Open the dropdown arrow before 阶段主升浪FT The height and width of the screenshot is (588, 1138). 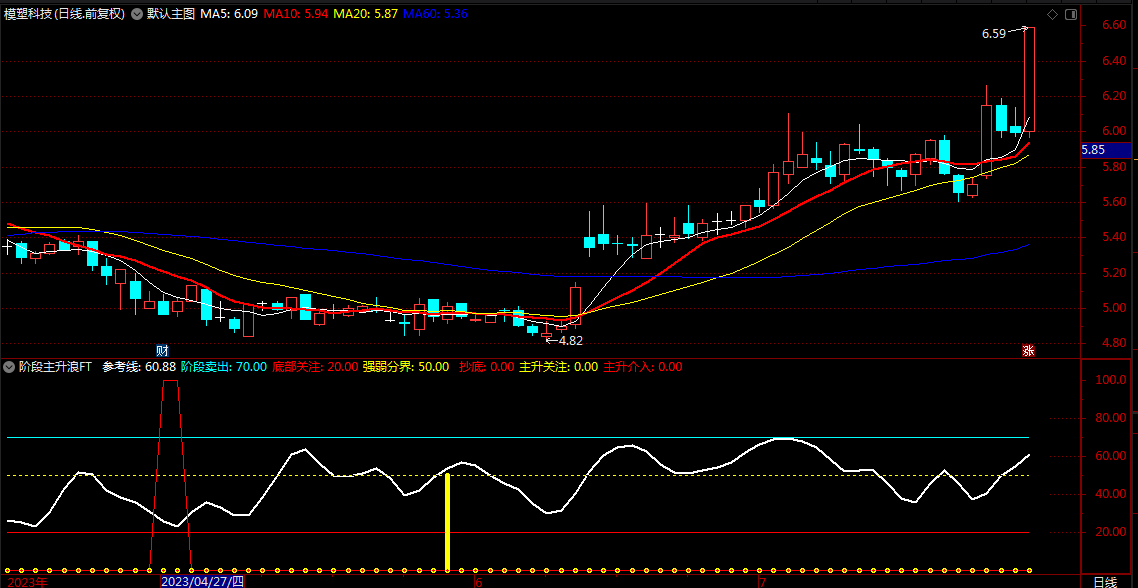point(9,367)
